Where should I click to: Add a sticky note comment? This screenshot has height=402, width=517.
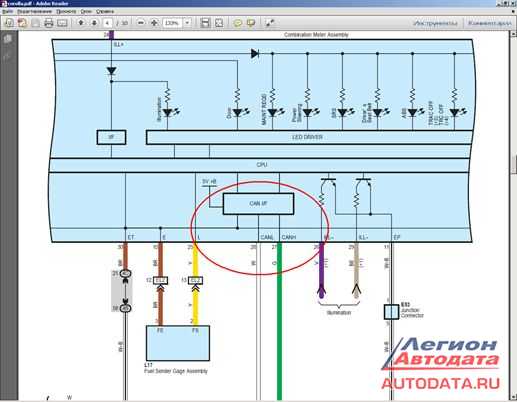tap(237, 23)
